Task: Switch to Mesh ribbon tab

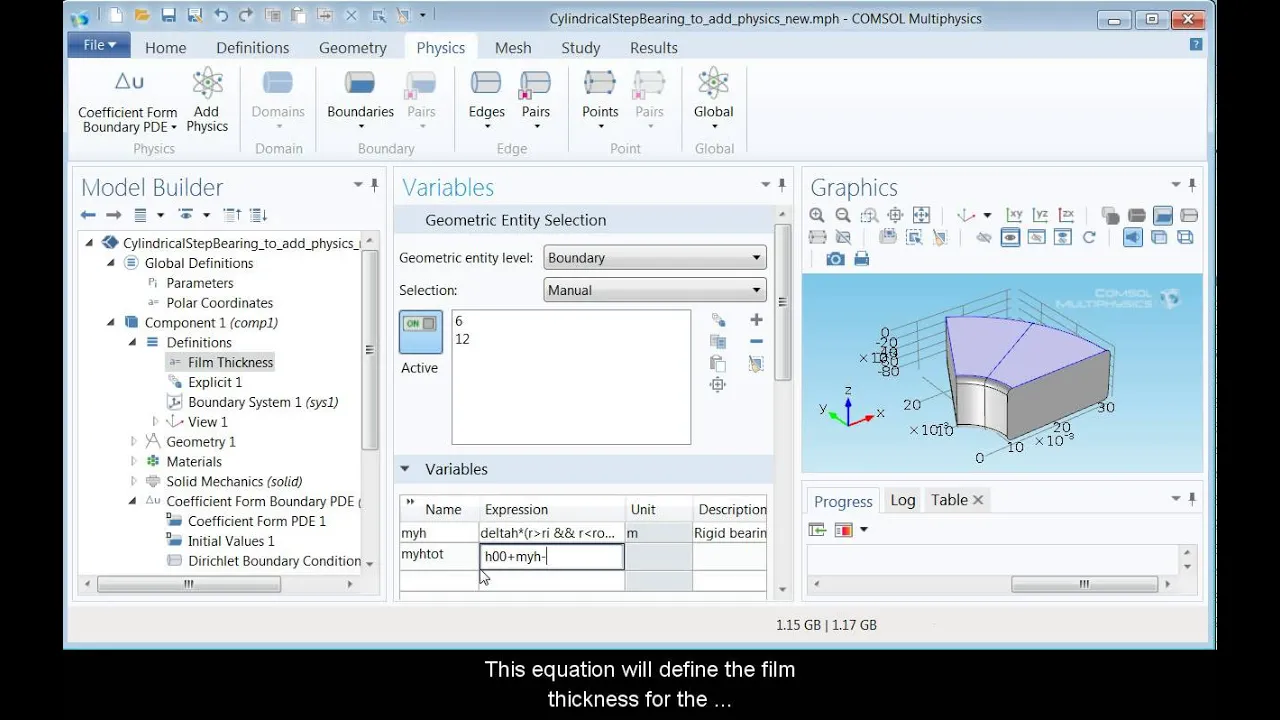Action: [x=513, y=48]
